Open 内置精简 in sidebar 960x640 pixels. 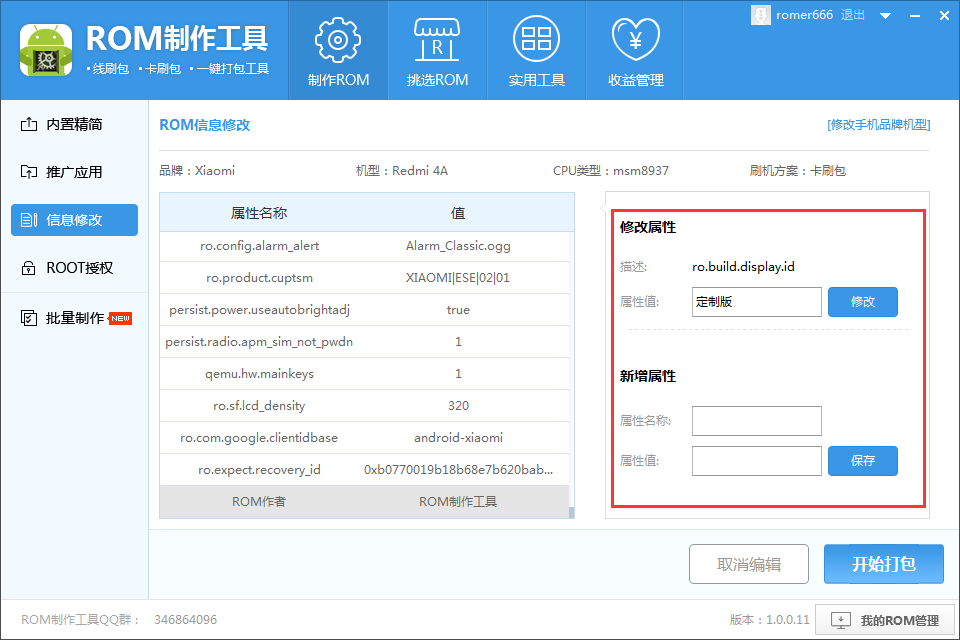tap(74, 125)
